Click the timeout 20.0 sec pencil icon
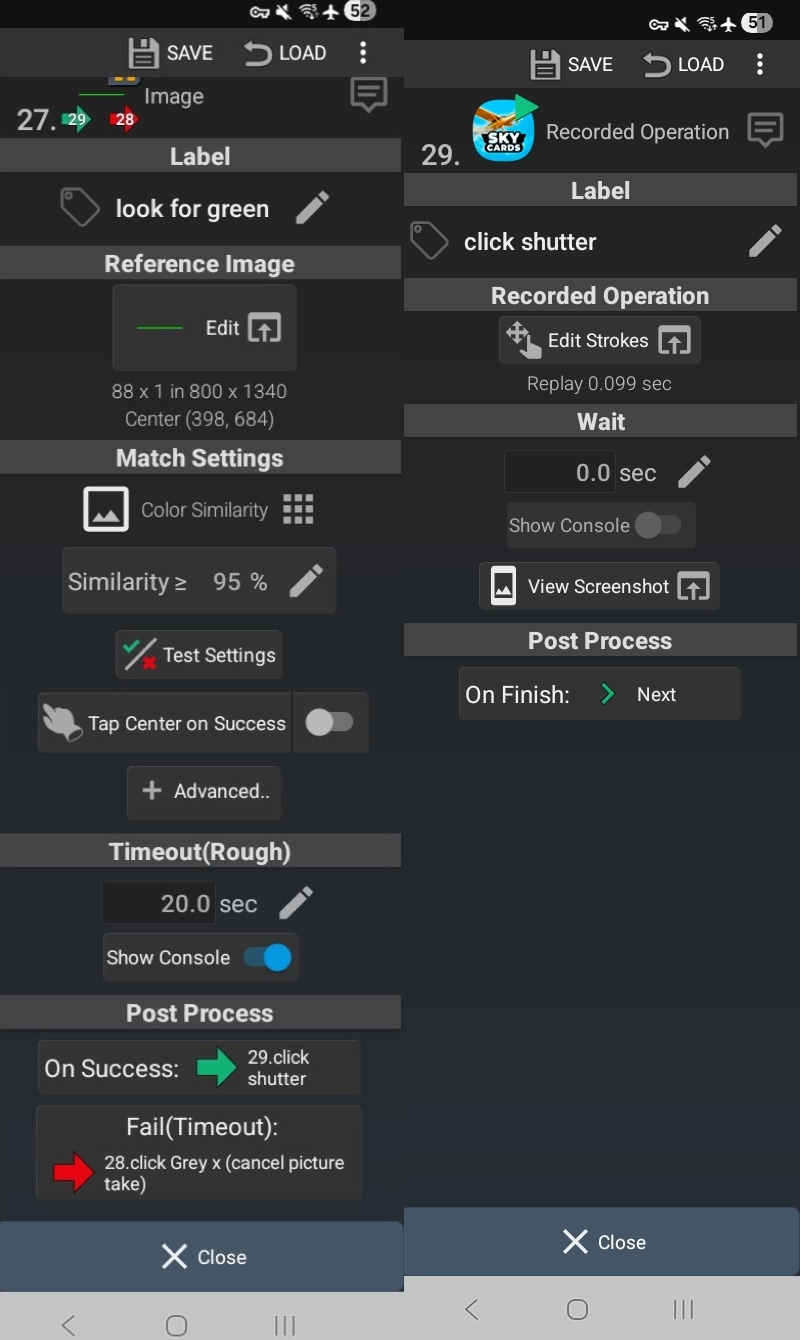Image resolution: width=800 pixels, height=1340 pixels. point(295,903)
